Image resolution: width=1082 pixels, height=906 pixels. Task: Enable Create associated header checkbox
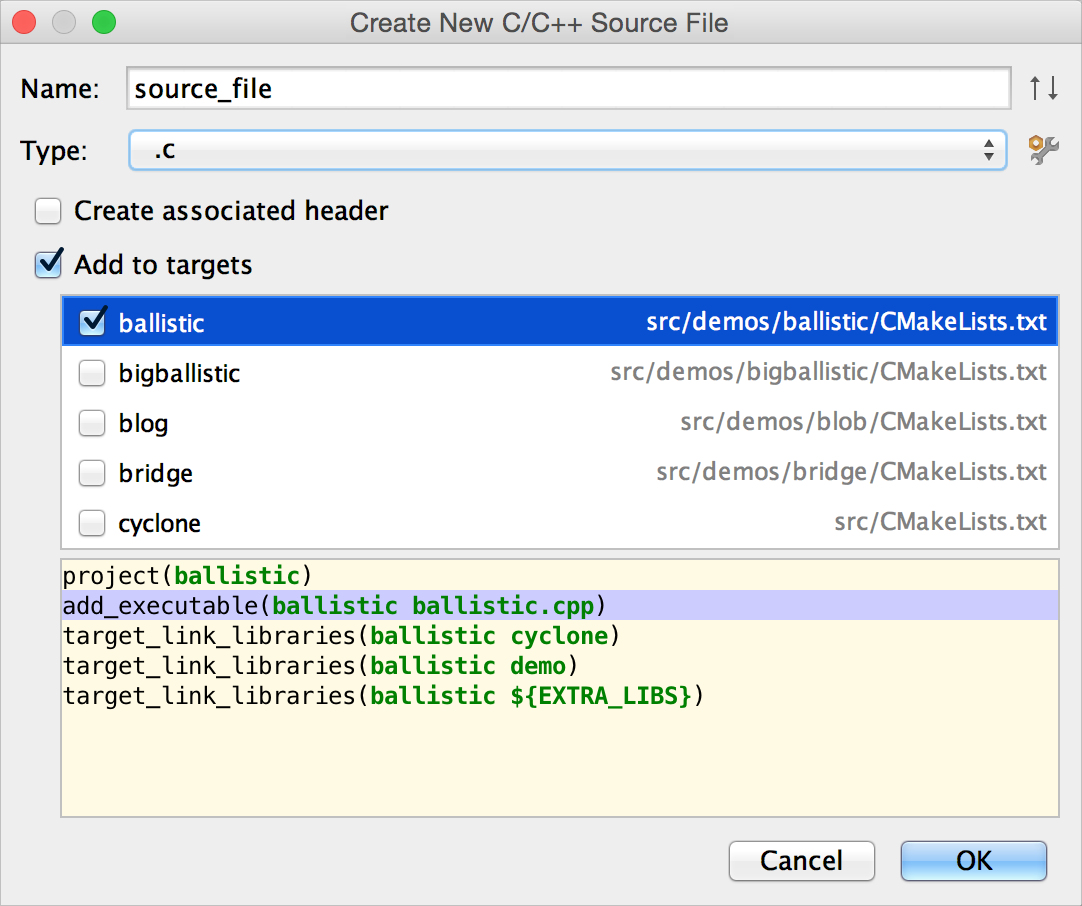click(x=48, y=211)
